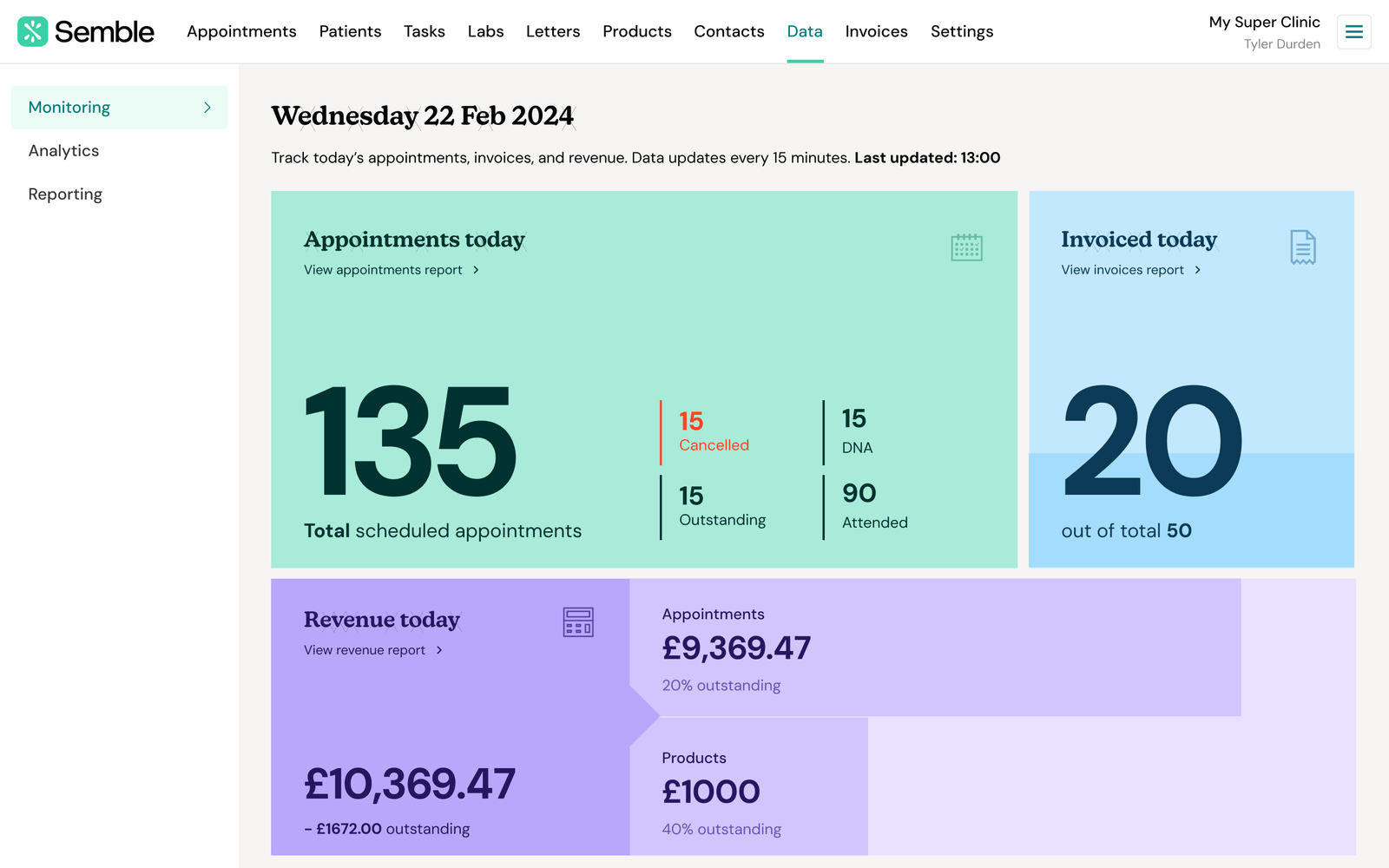This screenshot has width=1389, height=868.
Task: Switch to the Patients tab
Action: coord(350,31)
